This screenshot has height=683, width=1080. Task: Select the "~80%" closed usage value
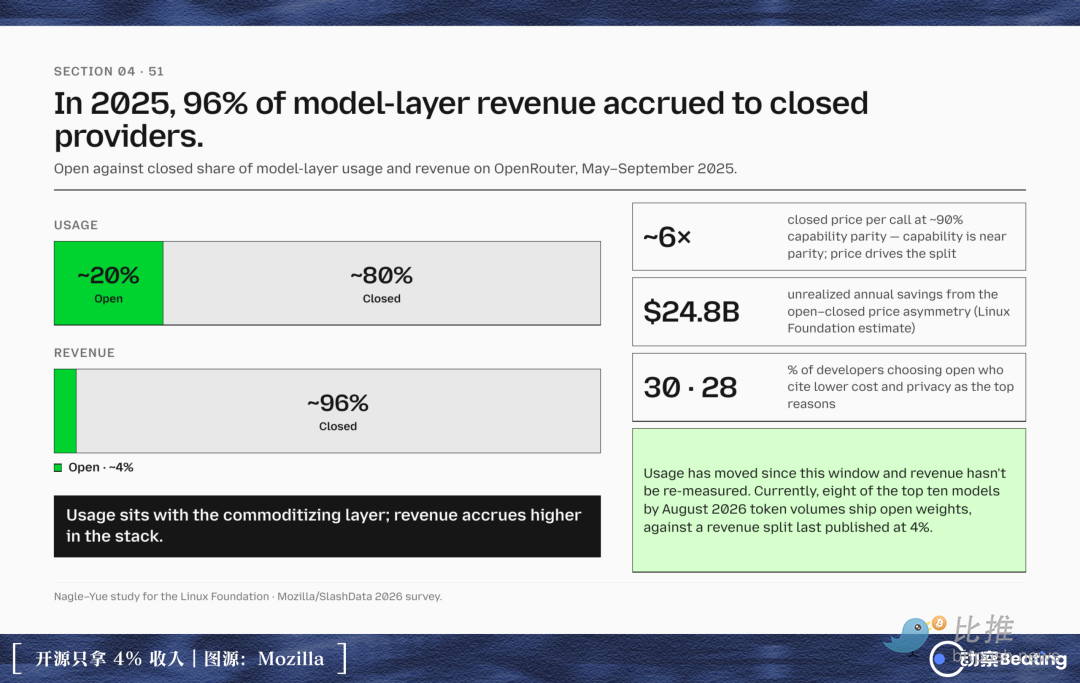click(x=382, y=275)
